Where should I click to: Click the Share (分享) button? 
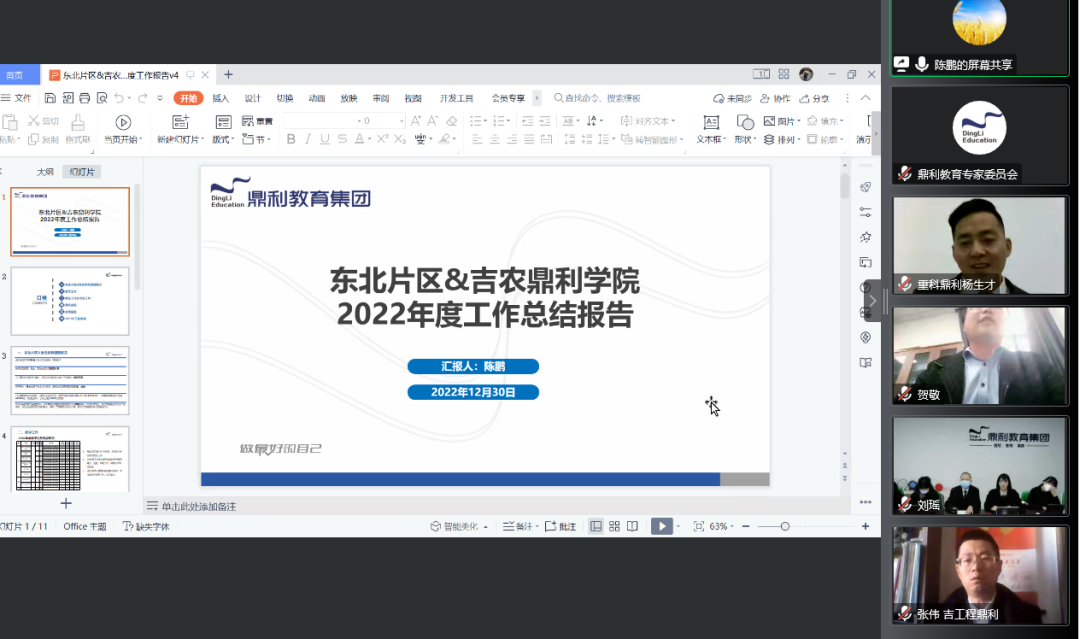pyautogui.click(x=814, y=98)
